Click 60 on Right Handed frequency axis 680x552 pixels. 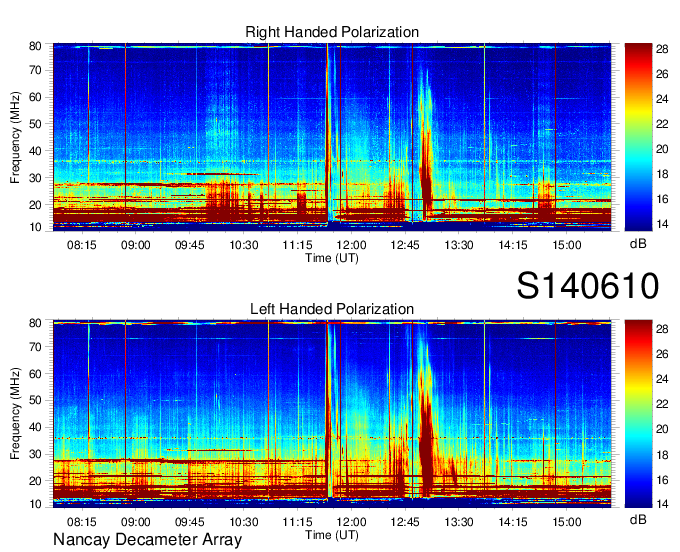point(35,97)
